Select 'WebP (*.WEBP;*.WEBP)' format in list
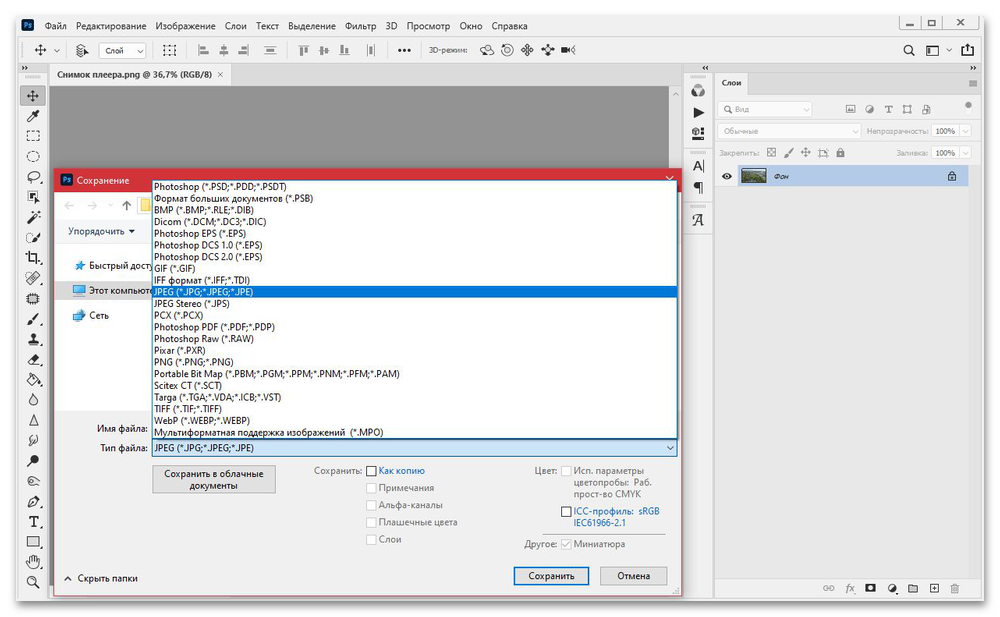The height and width of the screenshot is (617, 1000). pos(415,420)
